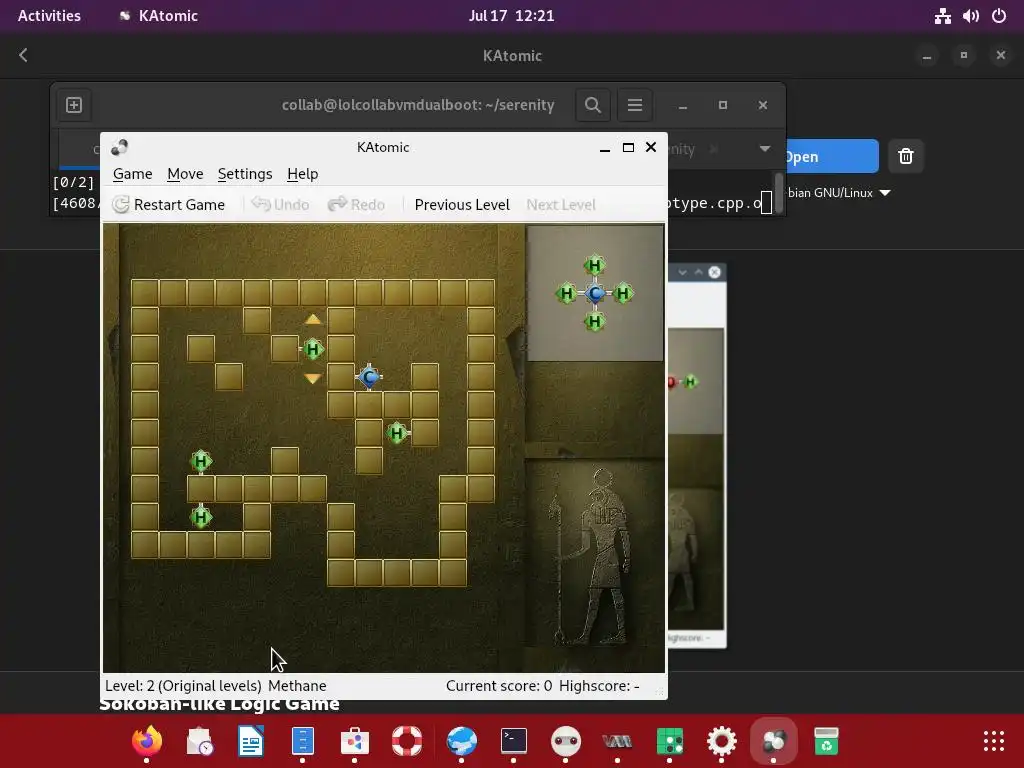The width and height of the screenshot is (1024, 768).
Task: Click the trash delete button
Action: 906,156
